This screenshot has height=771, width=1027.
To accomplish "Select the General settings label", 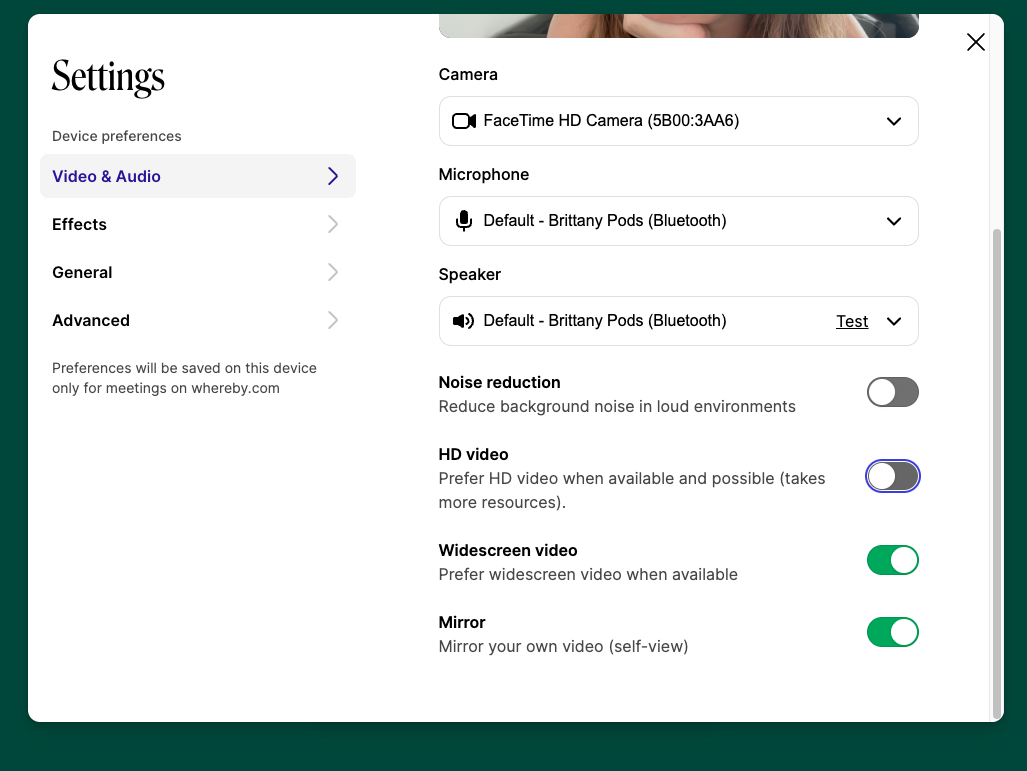I will coord(82,272).
